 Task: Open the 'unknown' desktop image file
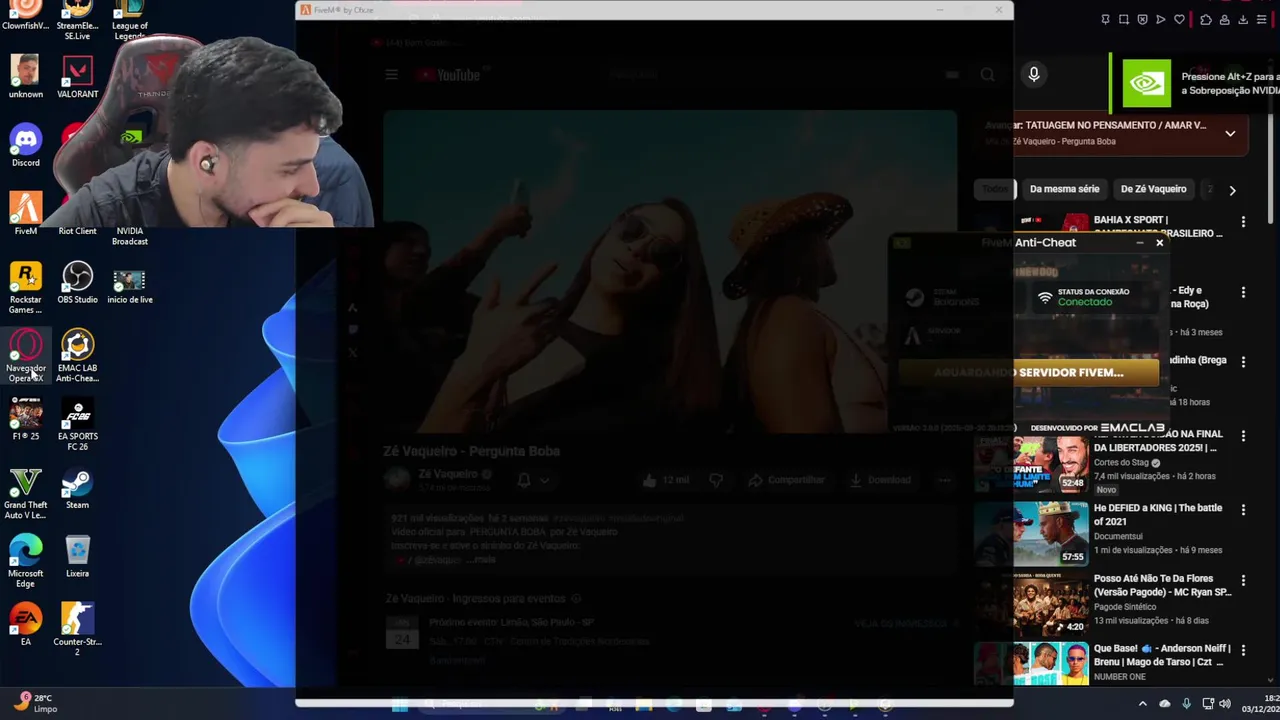point(26,77)
